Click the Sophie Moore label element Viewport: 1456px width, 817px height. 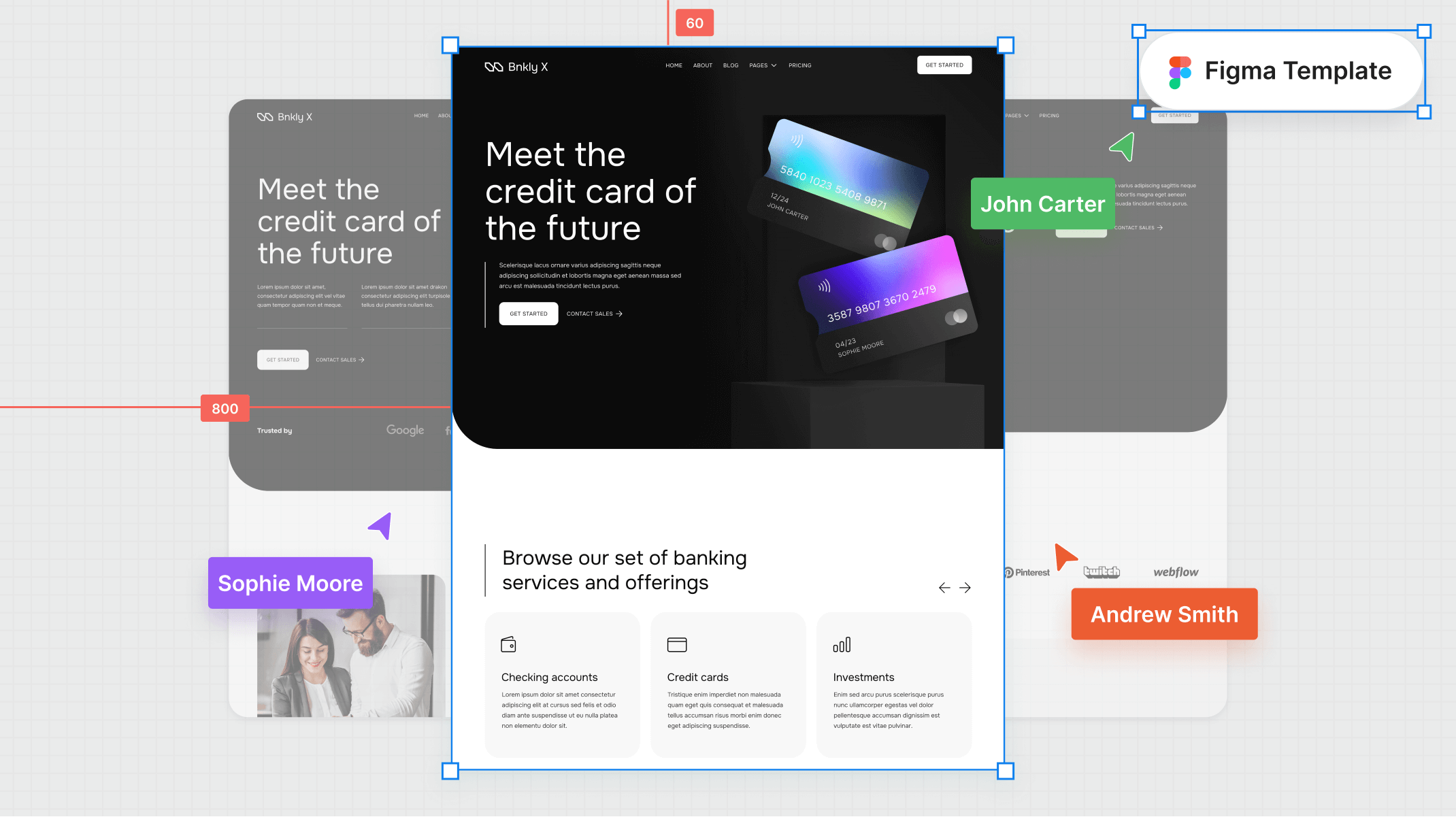(290, 583)
